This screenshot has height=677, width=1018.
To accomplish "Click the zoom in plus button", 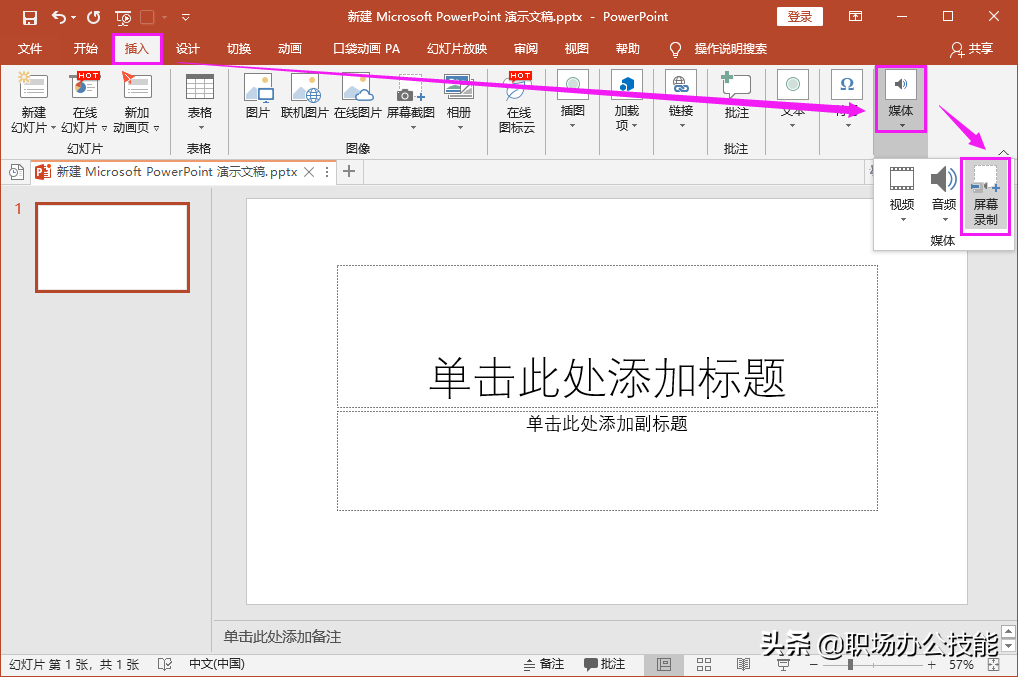I will tap(932, 665).
